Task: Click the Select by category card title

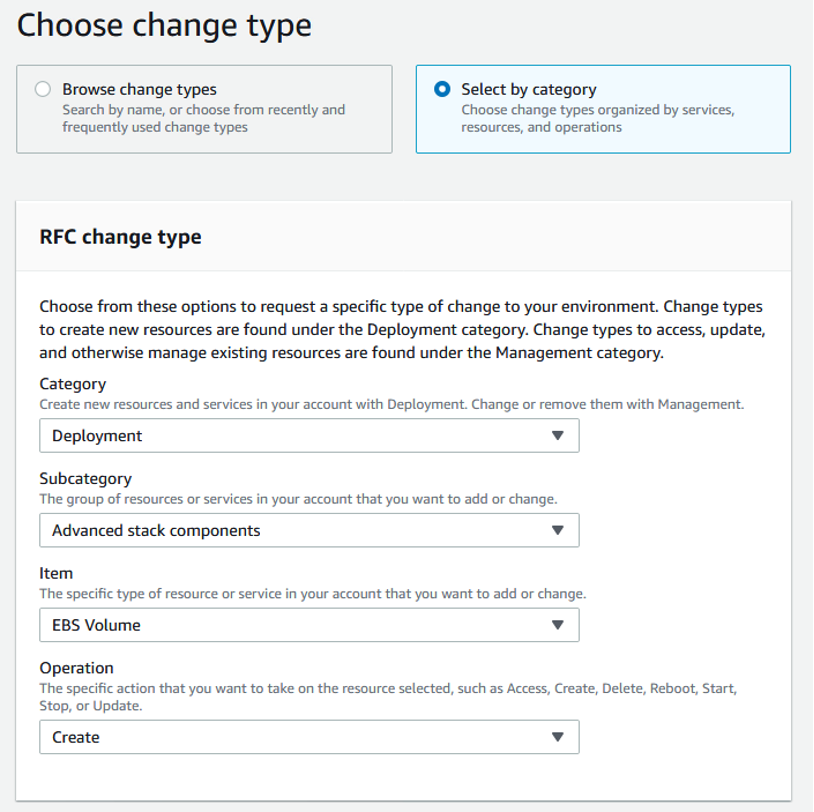Action: [528, 89]
